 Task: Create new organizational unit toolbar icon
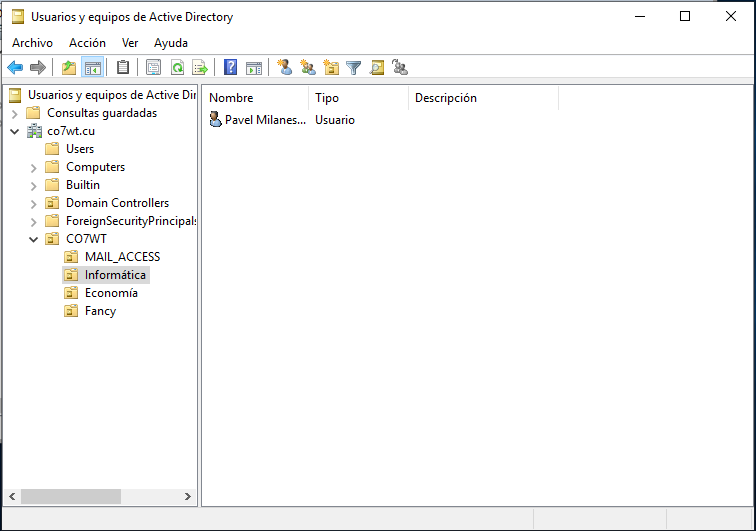pos(331,68)
